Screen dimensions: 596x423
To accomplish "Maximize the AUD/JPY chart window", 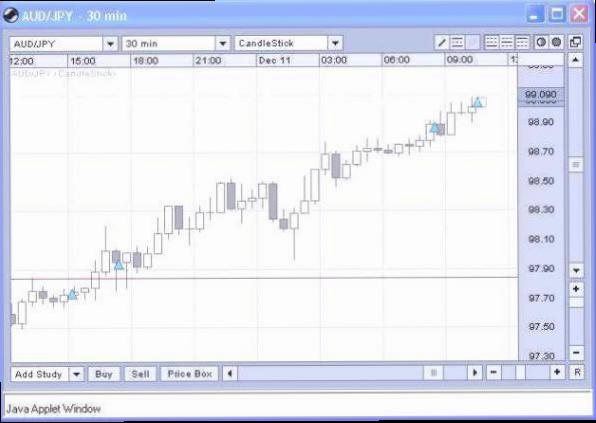I will [x=557, y=14].
